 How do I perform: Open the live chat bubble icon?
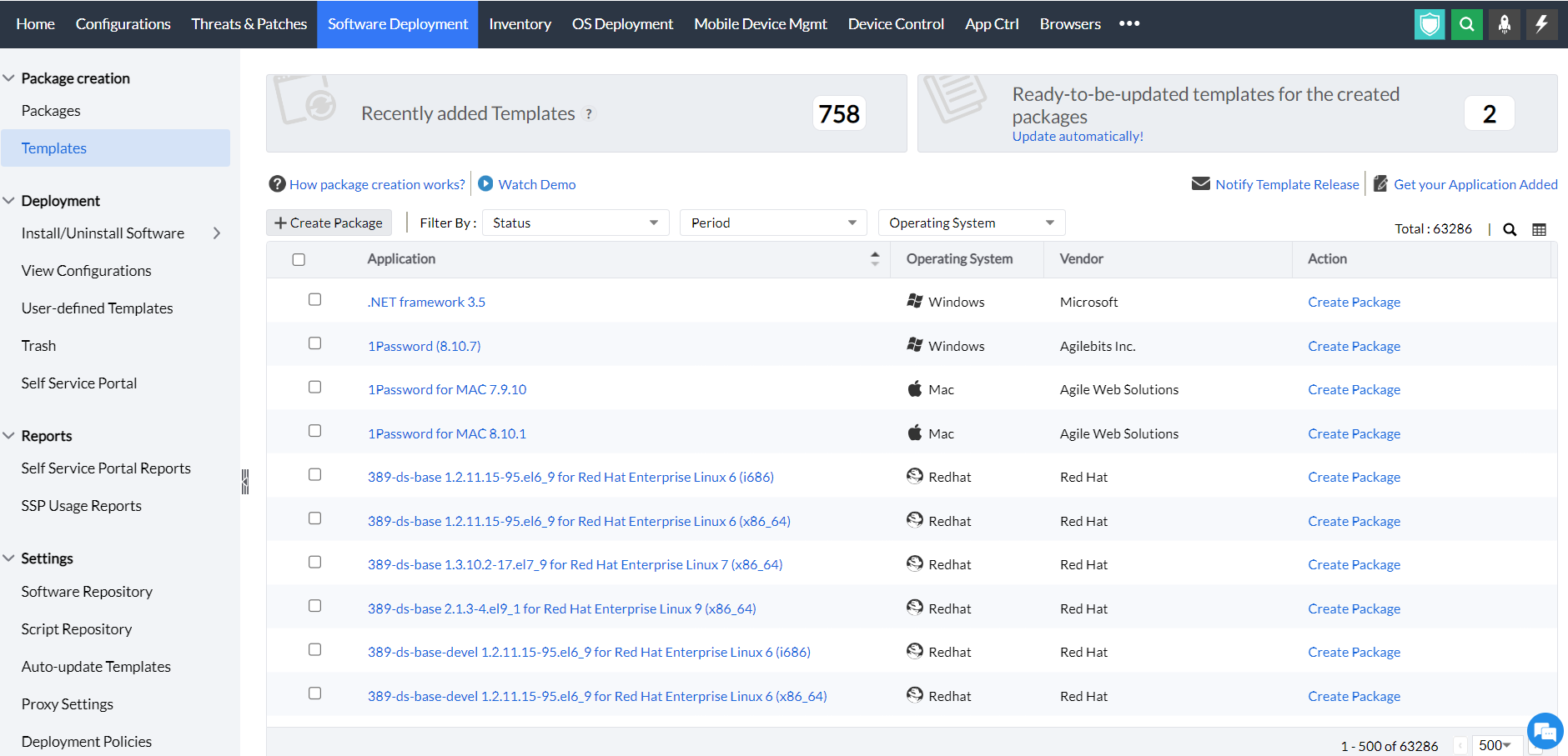tap(1545, 733)
